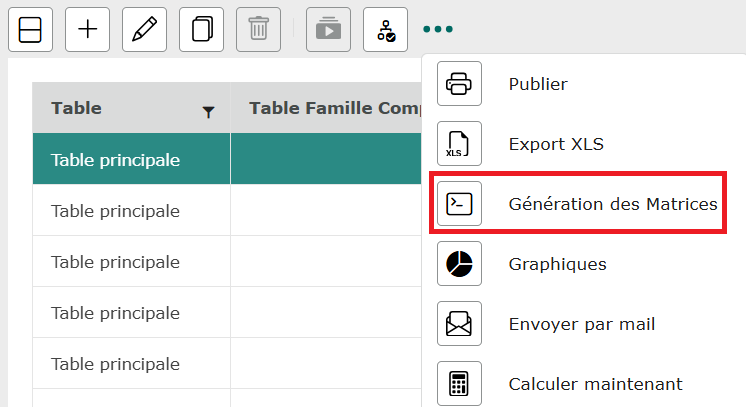Open the workflow hierarchy validation icon
Viewport: 746px width, 407px height.
click(385, 29)
